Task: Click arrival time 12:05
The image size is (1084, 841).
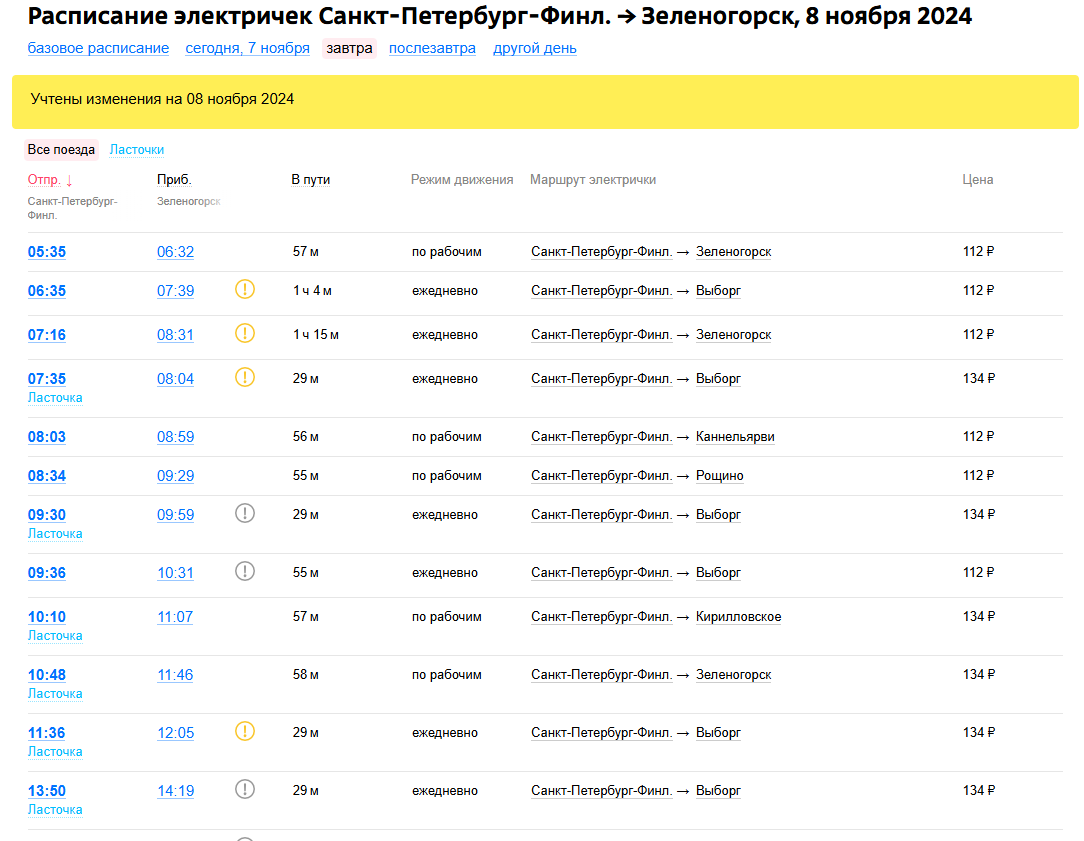Action: coord(176,733)
